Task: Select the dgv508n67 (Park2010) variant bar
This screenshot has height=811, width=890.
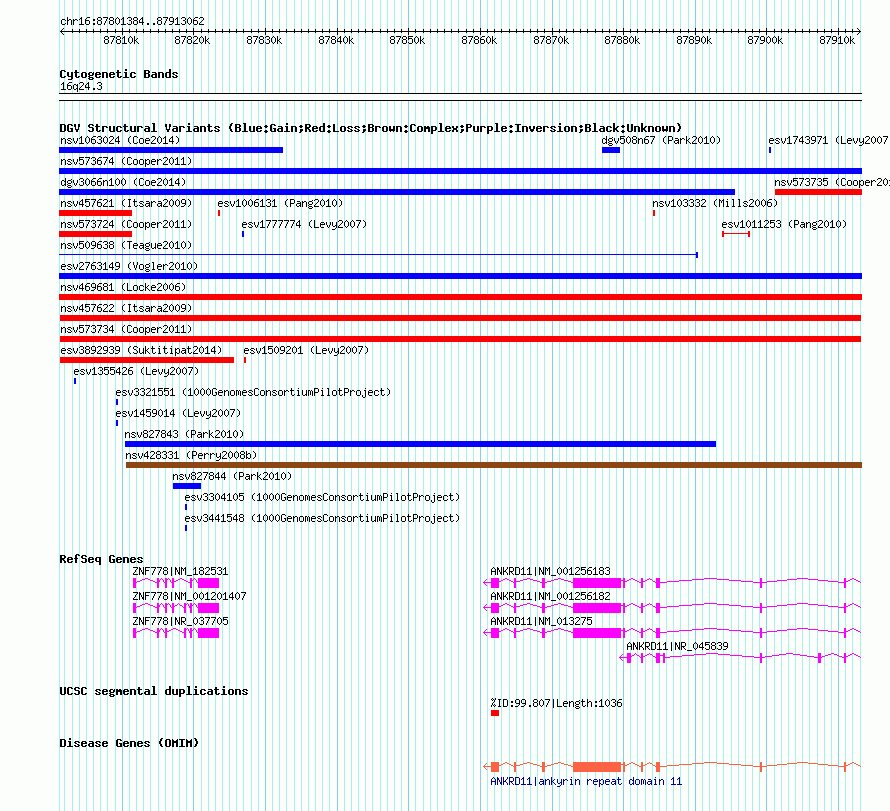Action: [611, 150]
